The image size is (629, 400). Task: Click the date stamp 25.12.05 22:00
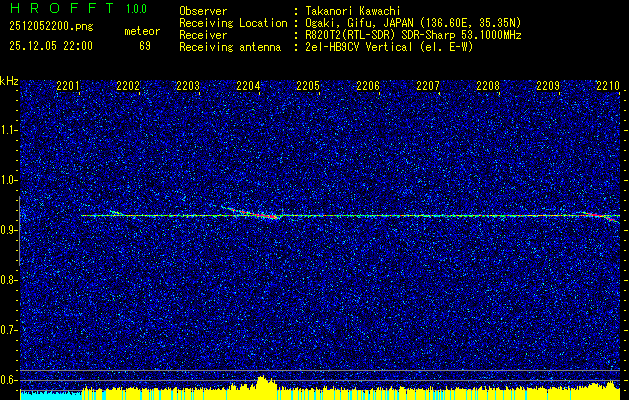(x=51, y=46)
